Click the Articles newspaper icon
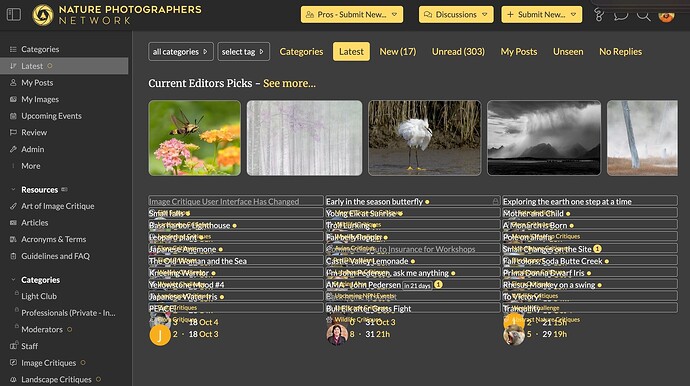This screenshot has height=386, width=690. pos(13,223)
